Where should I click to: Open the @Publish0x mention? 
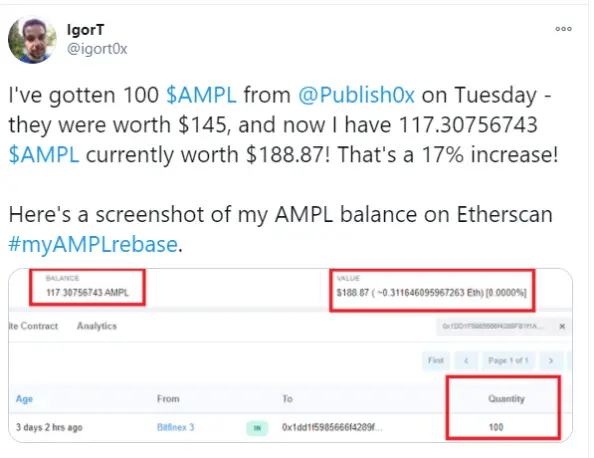[356, 95]
